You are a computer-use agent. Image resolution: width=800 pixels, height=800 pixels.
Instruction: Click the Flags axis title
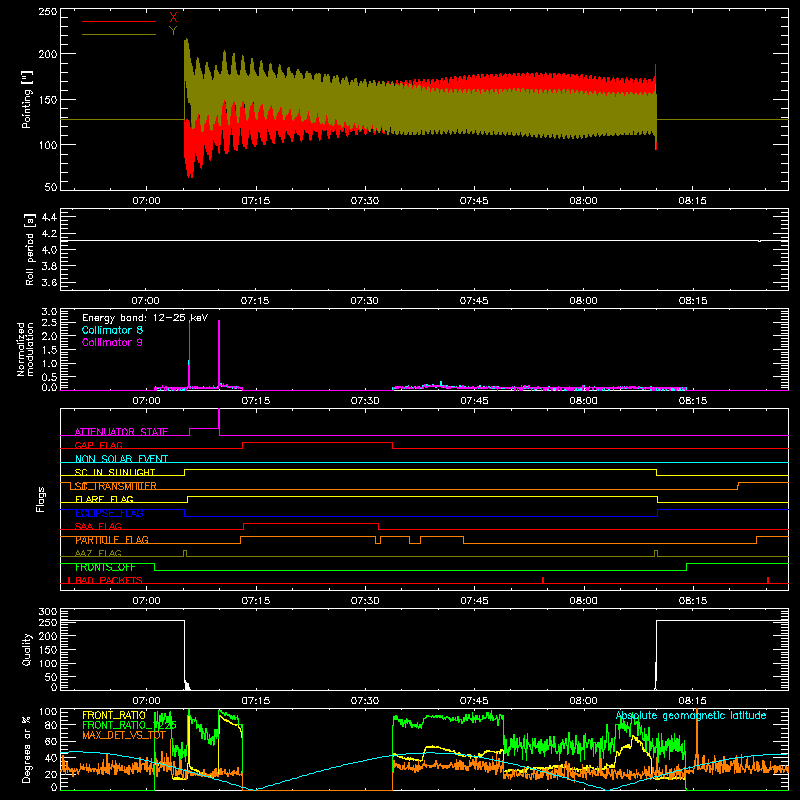click(41, 499)
